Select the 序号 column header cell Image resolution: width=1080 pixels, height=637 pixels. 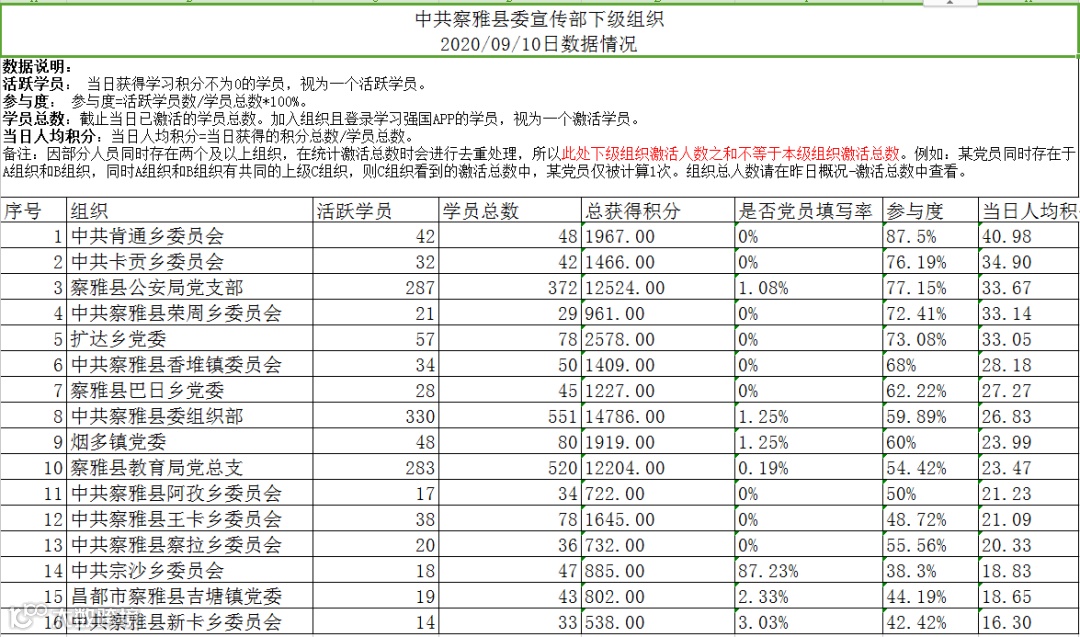click(34, 211)
